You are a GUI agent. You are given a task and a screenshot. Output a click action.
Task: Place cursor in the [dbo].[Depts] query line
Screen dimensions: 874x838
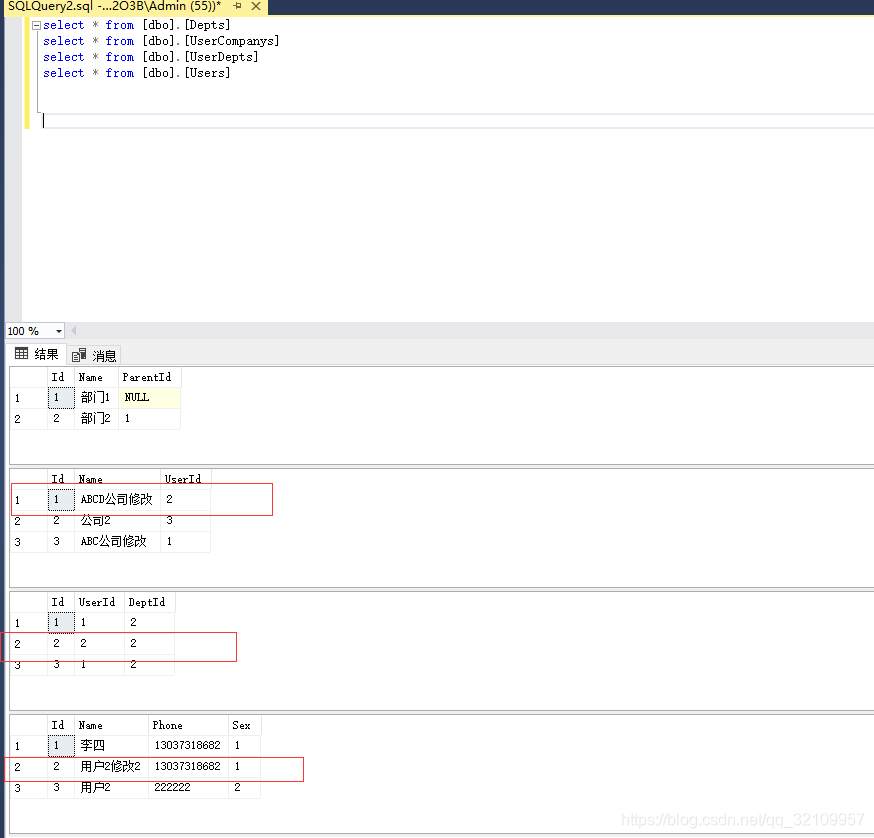point(137,25)
